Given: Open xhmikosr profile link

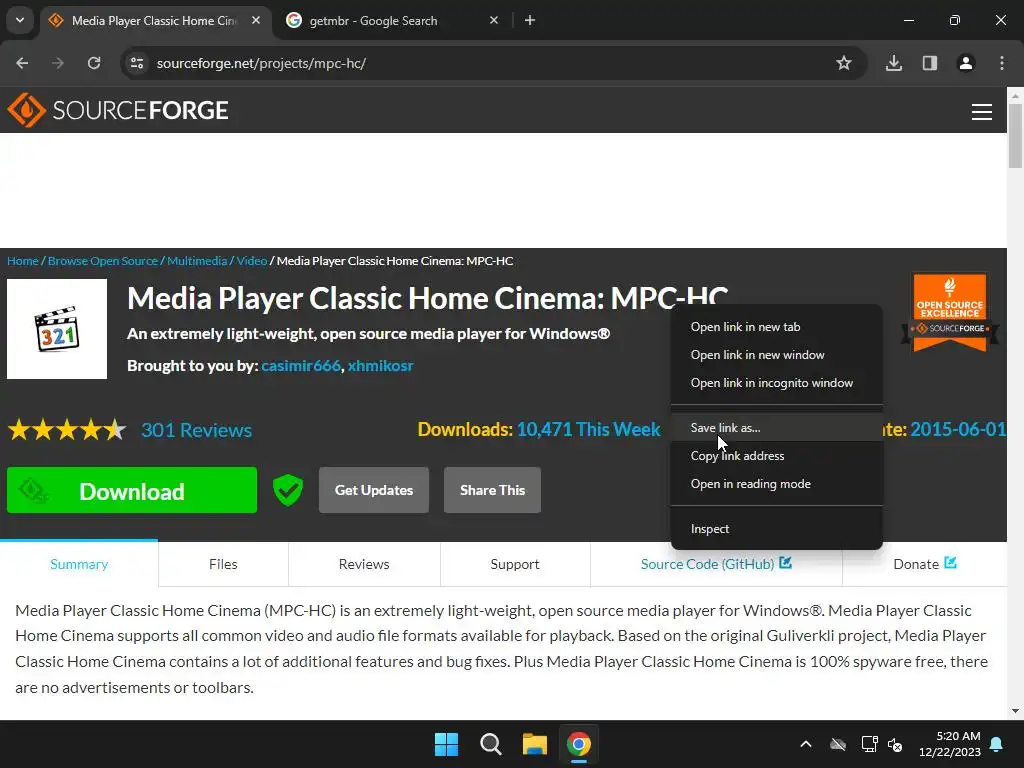Looking at the screenshot, I should coord(380,366).
